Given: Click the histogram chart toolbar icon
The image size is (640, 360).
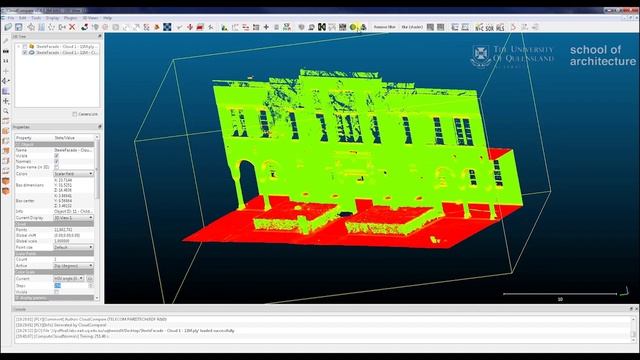Looking at the screenshot, I should 224,27.
